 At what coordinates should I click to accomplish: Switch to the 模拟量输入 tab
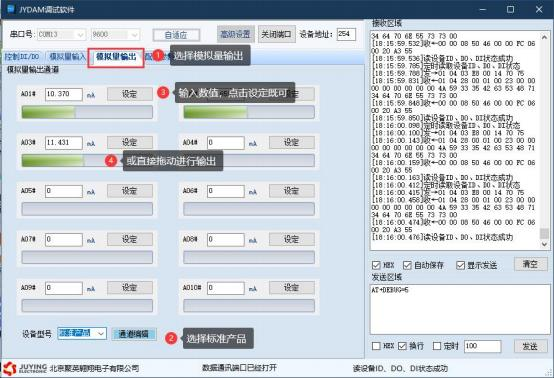click(x=67, y=57)
